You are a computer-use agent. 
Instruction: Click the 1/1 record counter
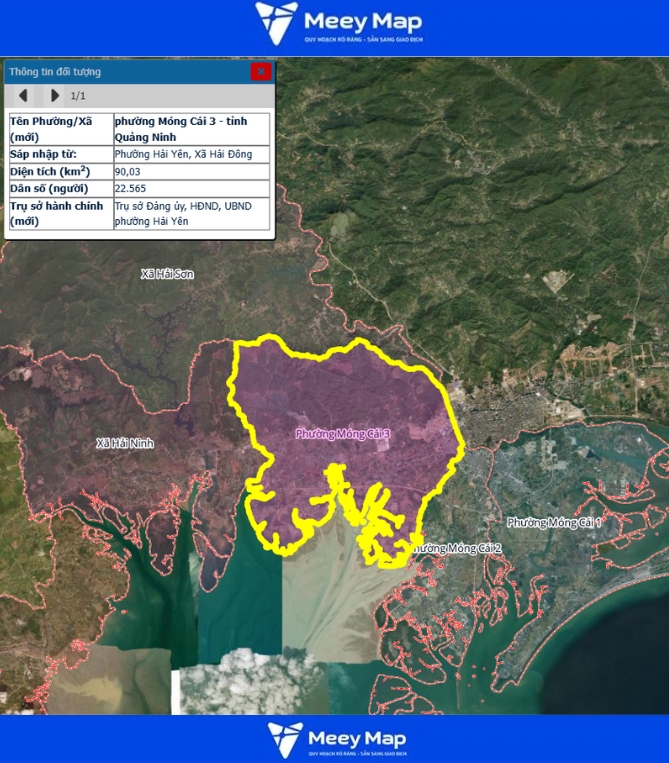pyautogui.click(x=78, y=97)
